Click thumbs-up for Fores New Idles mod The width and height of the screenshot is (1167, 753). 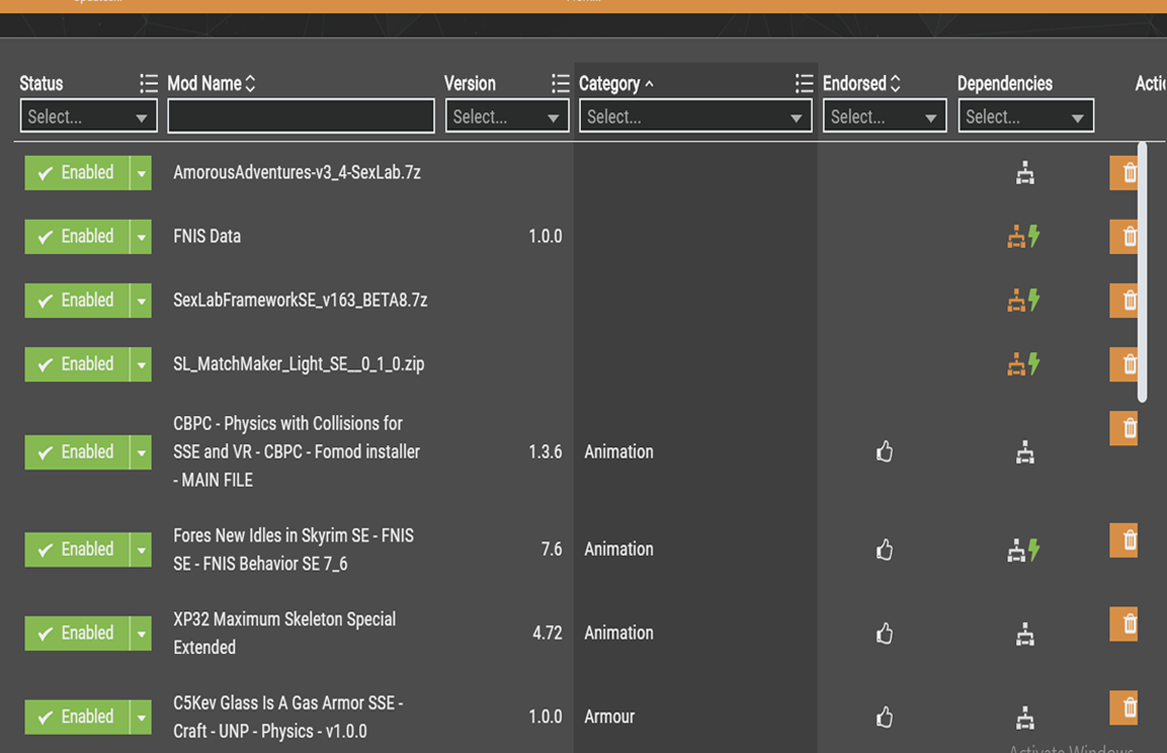pos(884,549)
